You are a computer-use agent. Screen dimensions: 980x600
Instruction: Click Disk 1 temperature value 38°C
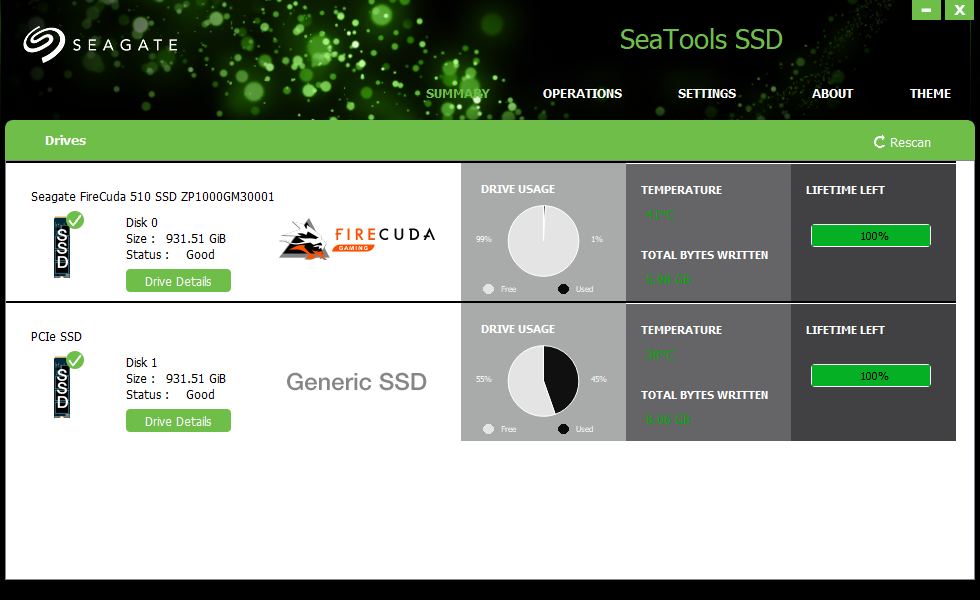(660, 355)
